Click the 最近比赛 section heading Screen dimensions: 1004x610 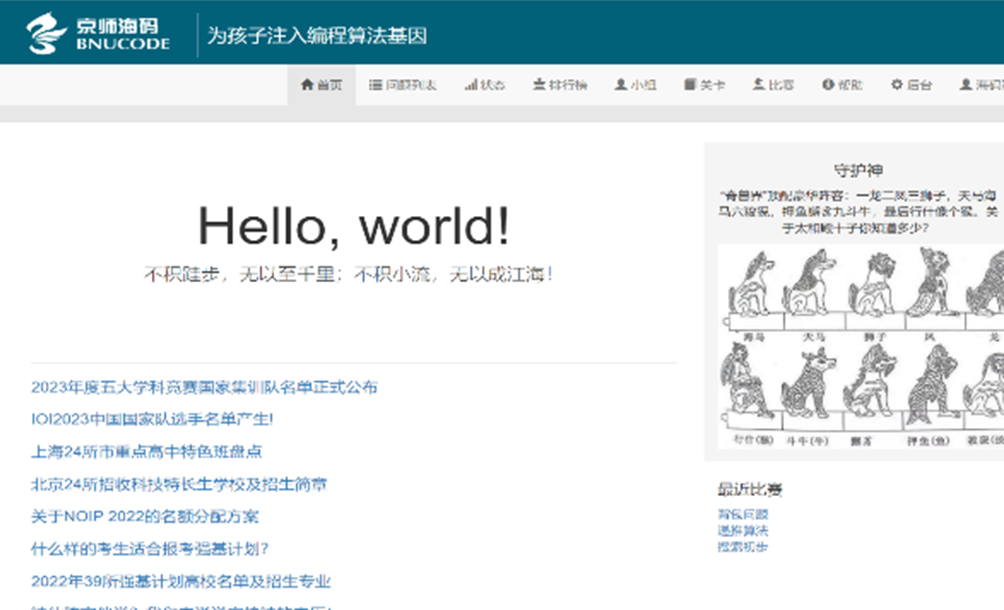750,490
